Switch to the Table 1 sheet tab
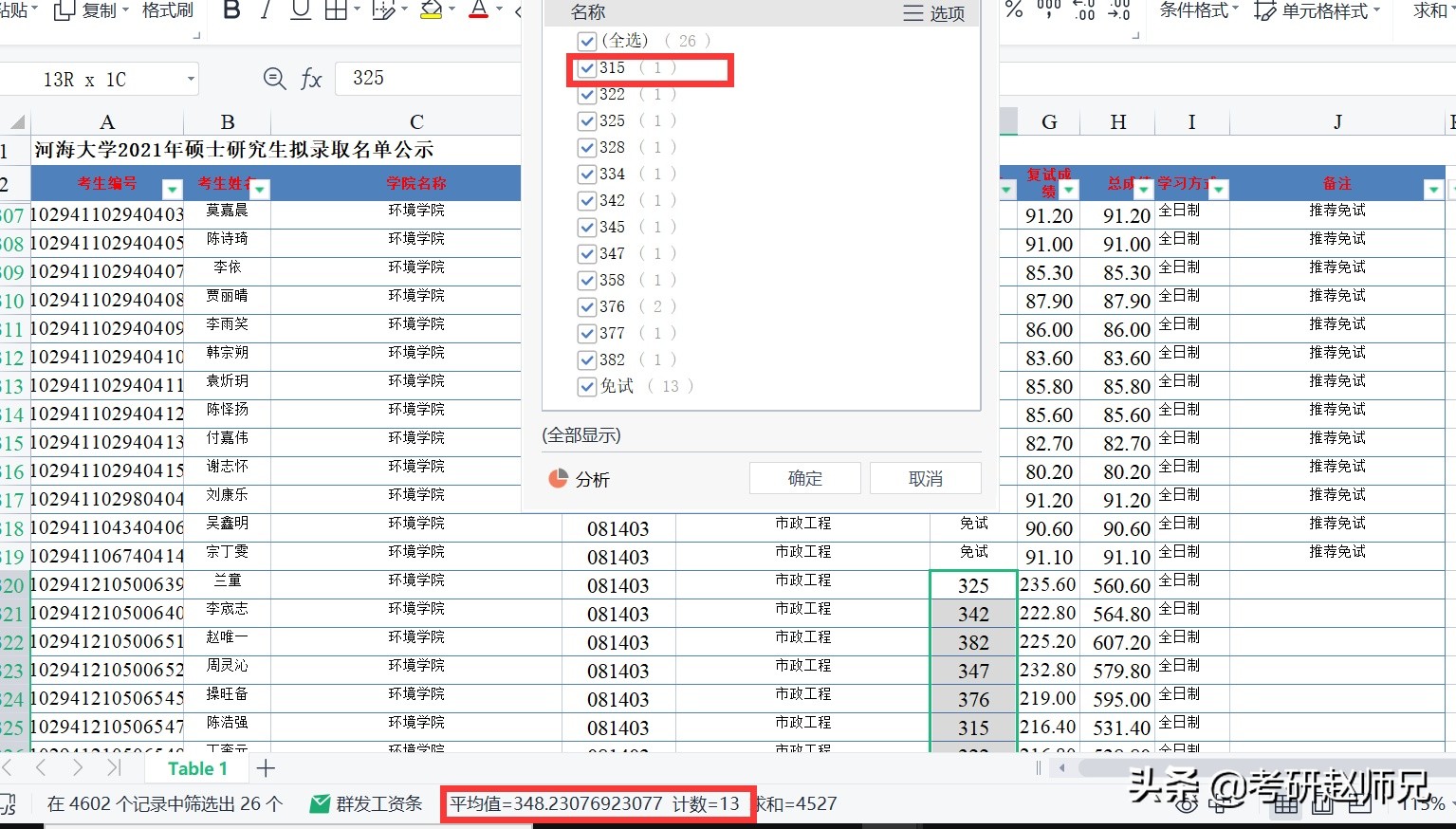Image resolution: width=1456 pixels, height=829 pixels. click(196, 768)
